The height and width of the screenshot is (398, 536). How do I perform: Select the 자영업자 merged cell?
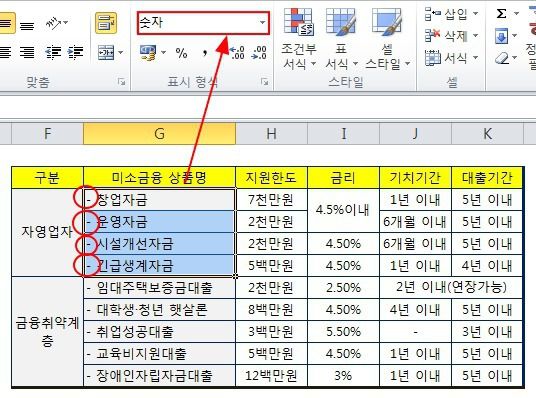click(x=48, y=233)
